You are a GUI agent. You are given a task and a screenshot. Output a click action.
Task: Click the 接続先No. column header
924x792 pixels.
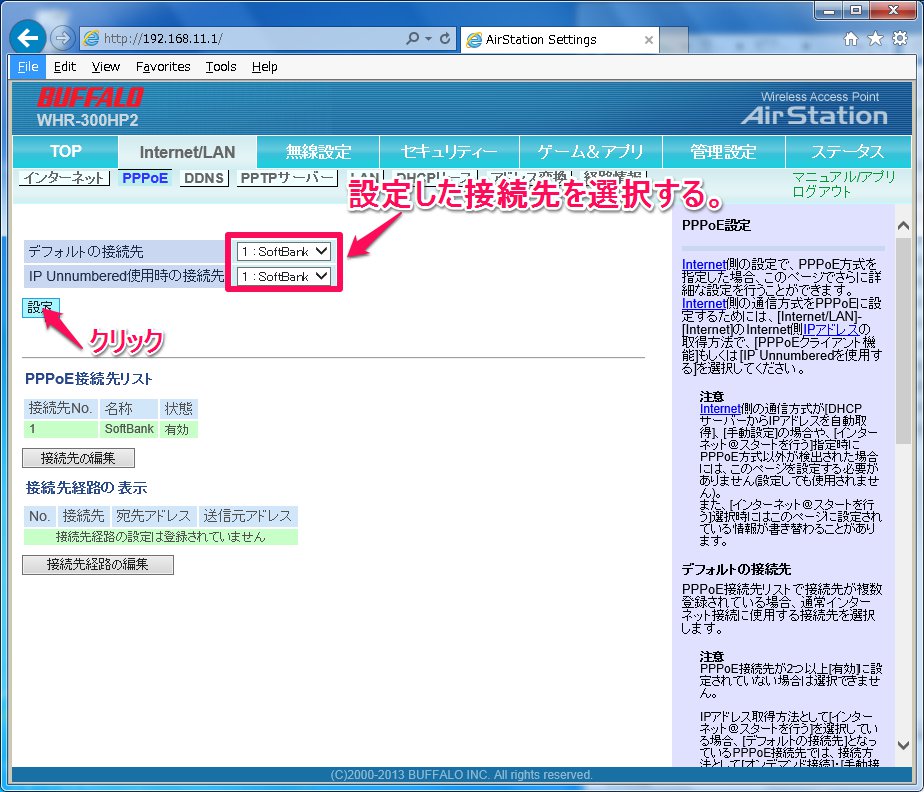coord(60,408)
